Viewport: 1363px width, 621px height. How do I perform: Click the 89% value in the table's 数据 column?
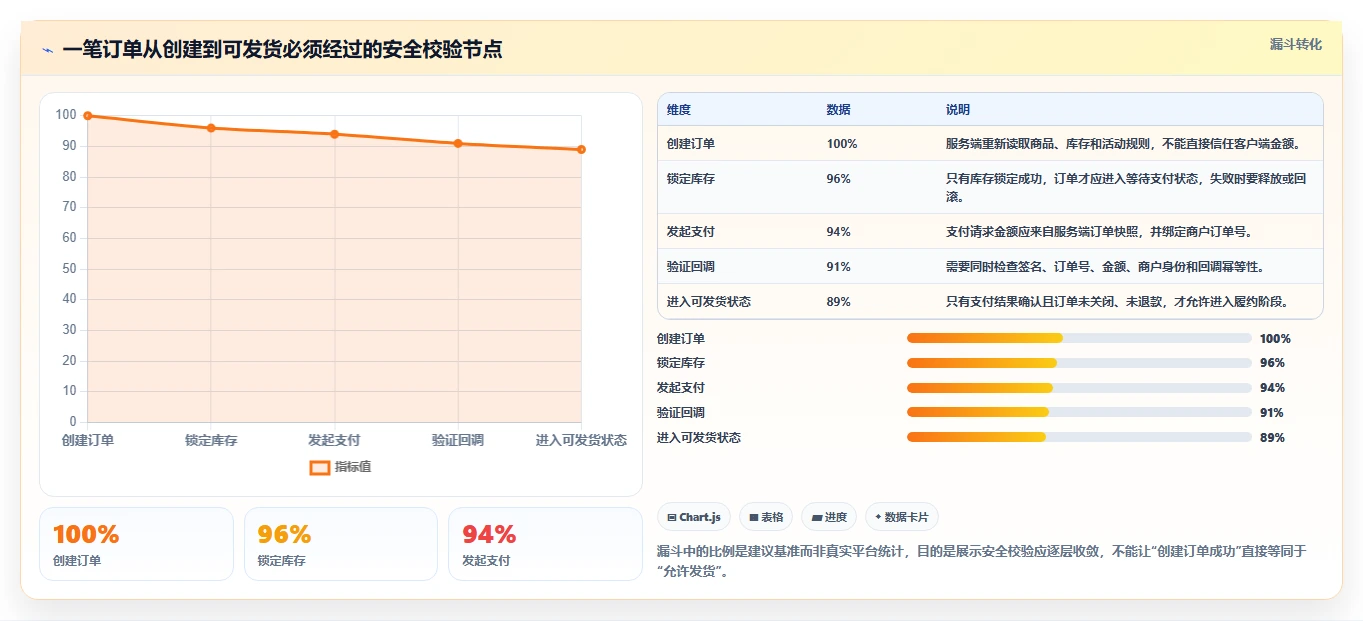point(839,302)
